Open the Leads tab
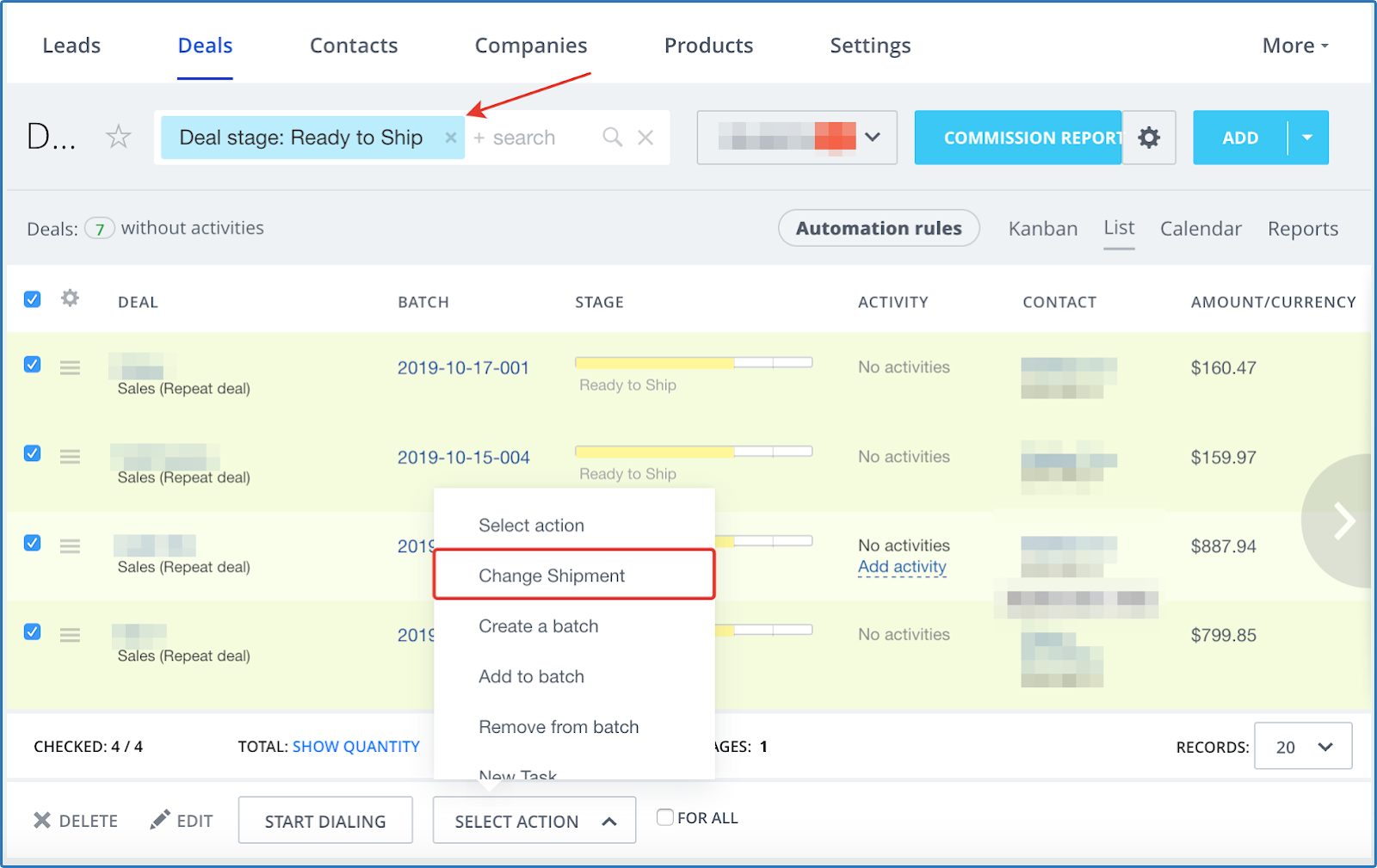This screenshot has height=868, width=1377. [x=71, y=46]
